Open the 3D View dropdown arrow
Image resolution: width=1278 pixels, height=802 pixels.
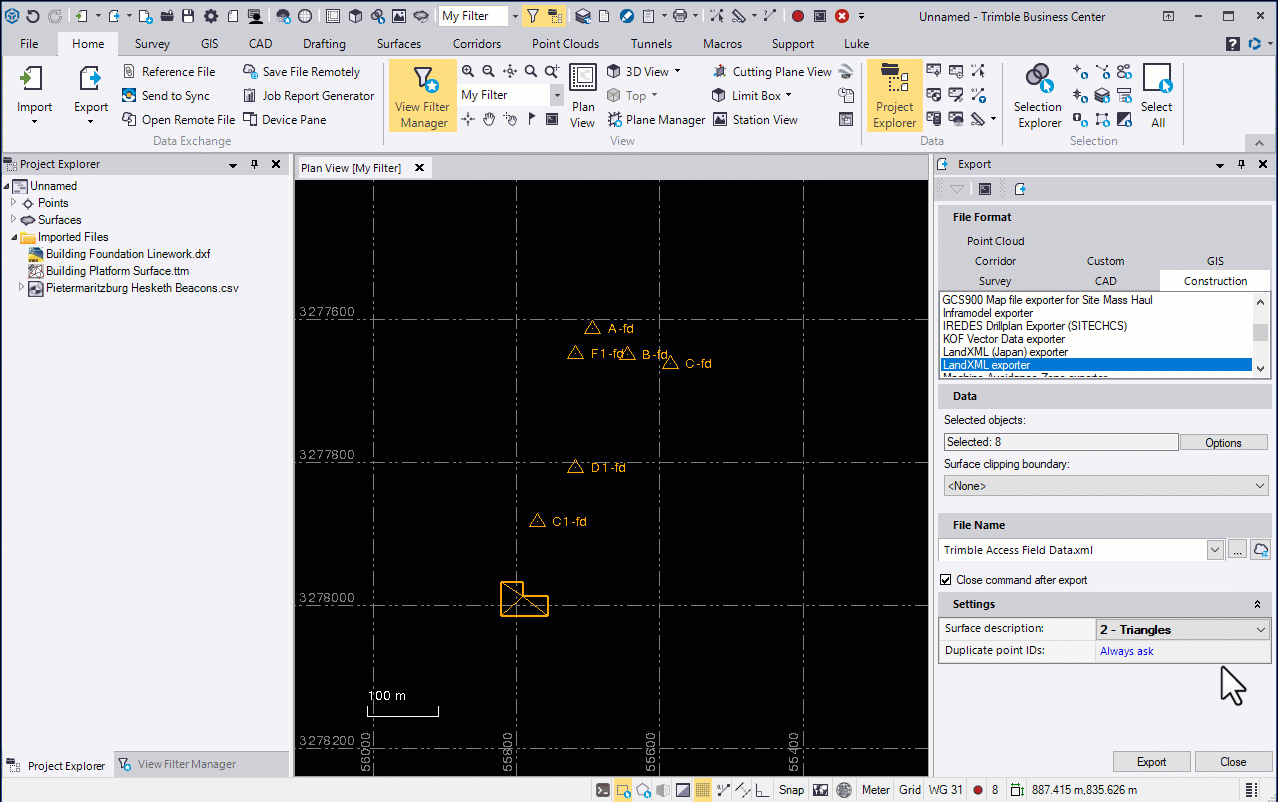click(677, 71)
